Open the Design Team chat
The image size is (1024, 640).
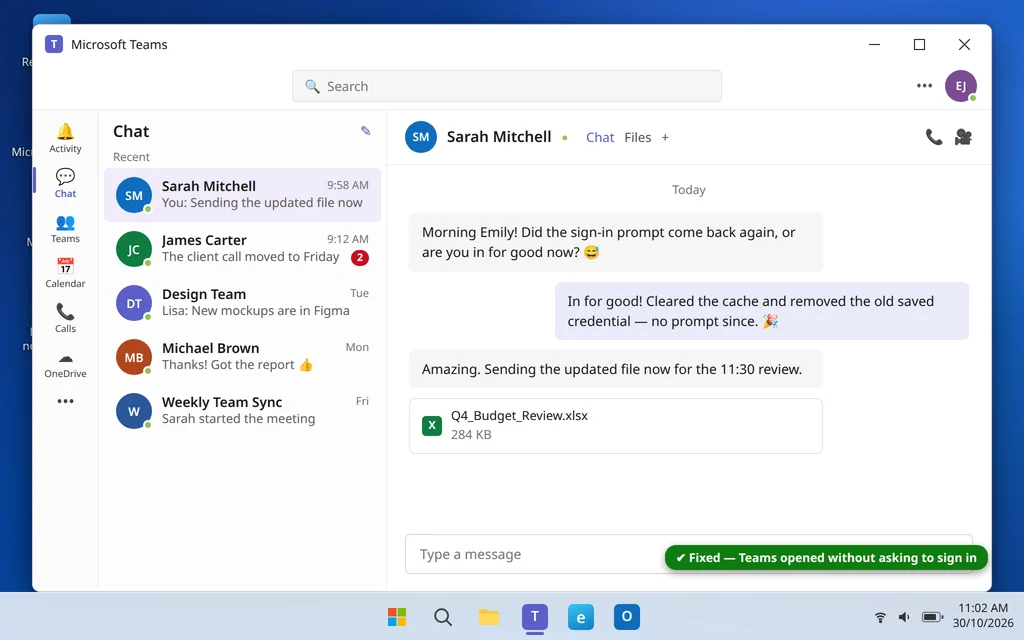tap(242, 303)
